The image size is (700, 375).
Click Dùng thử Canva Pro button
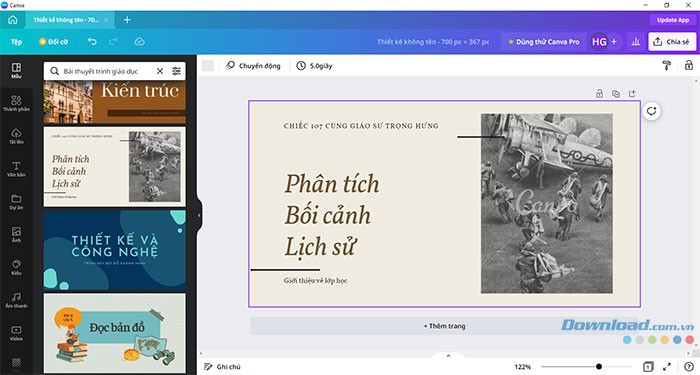tap(543, 42)
